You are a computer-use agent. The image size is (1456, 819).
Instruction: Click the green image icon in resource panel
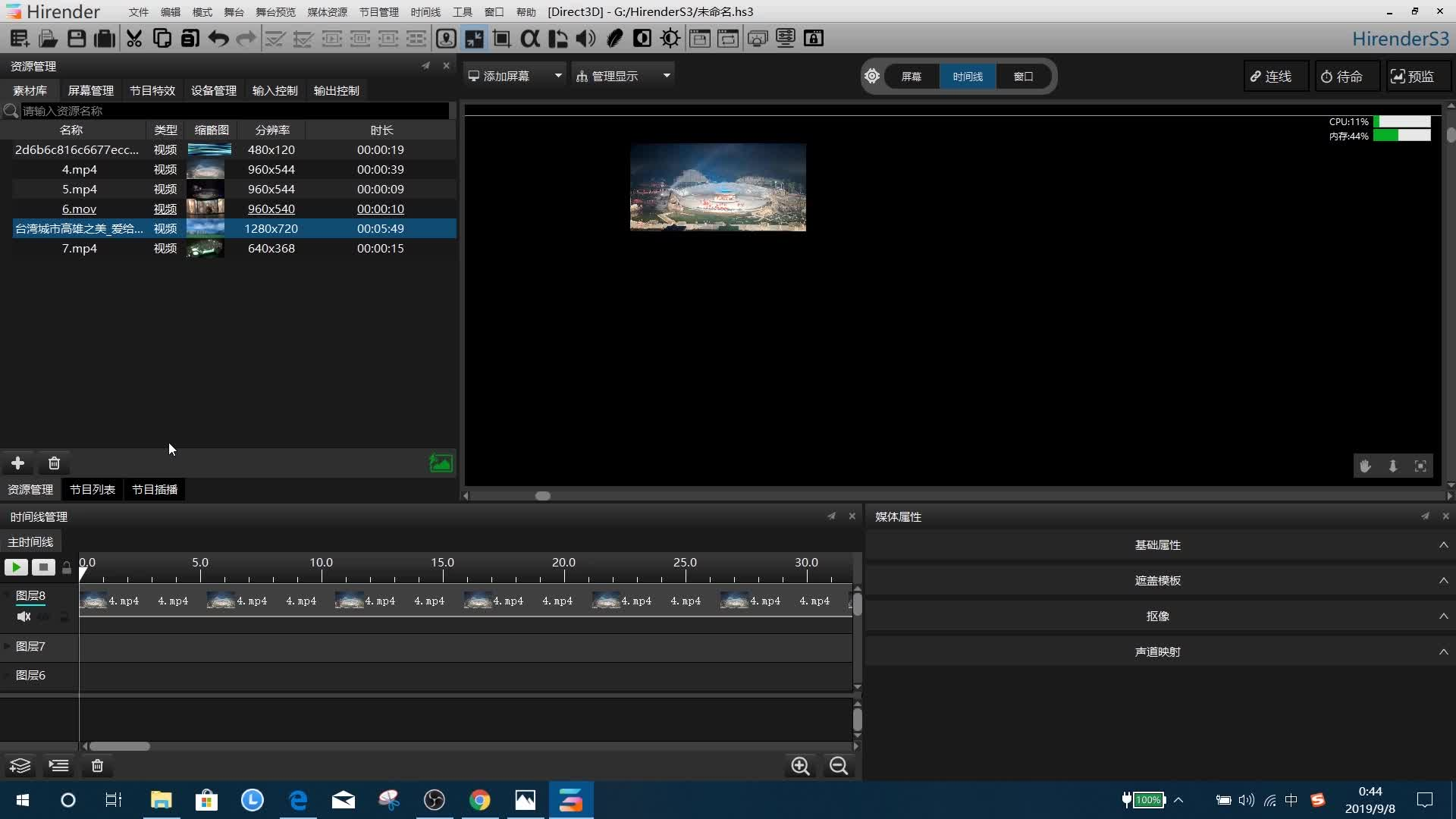(x=441, y=463)
